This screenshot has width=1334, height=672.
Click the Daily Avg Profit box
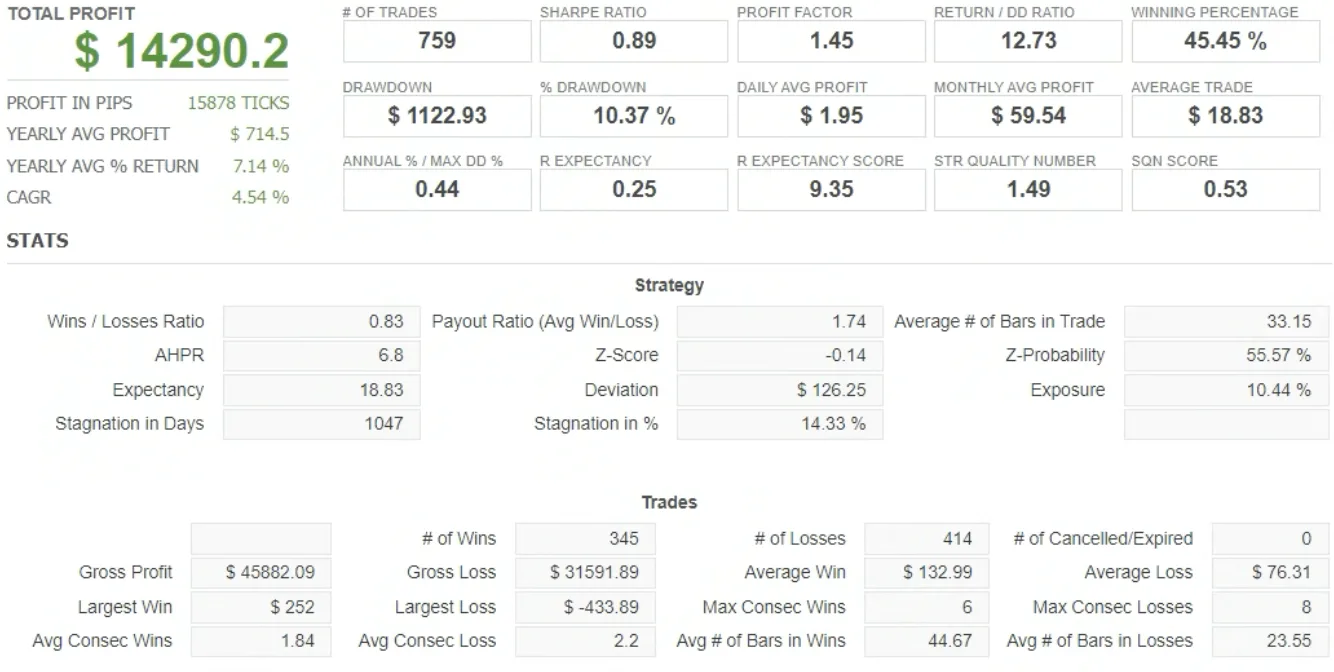pyautogui.click(x=831, y=116)
